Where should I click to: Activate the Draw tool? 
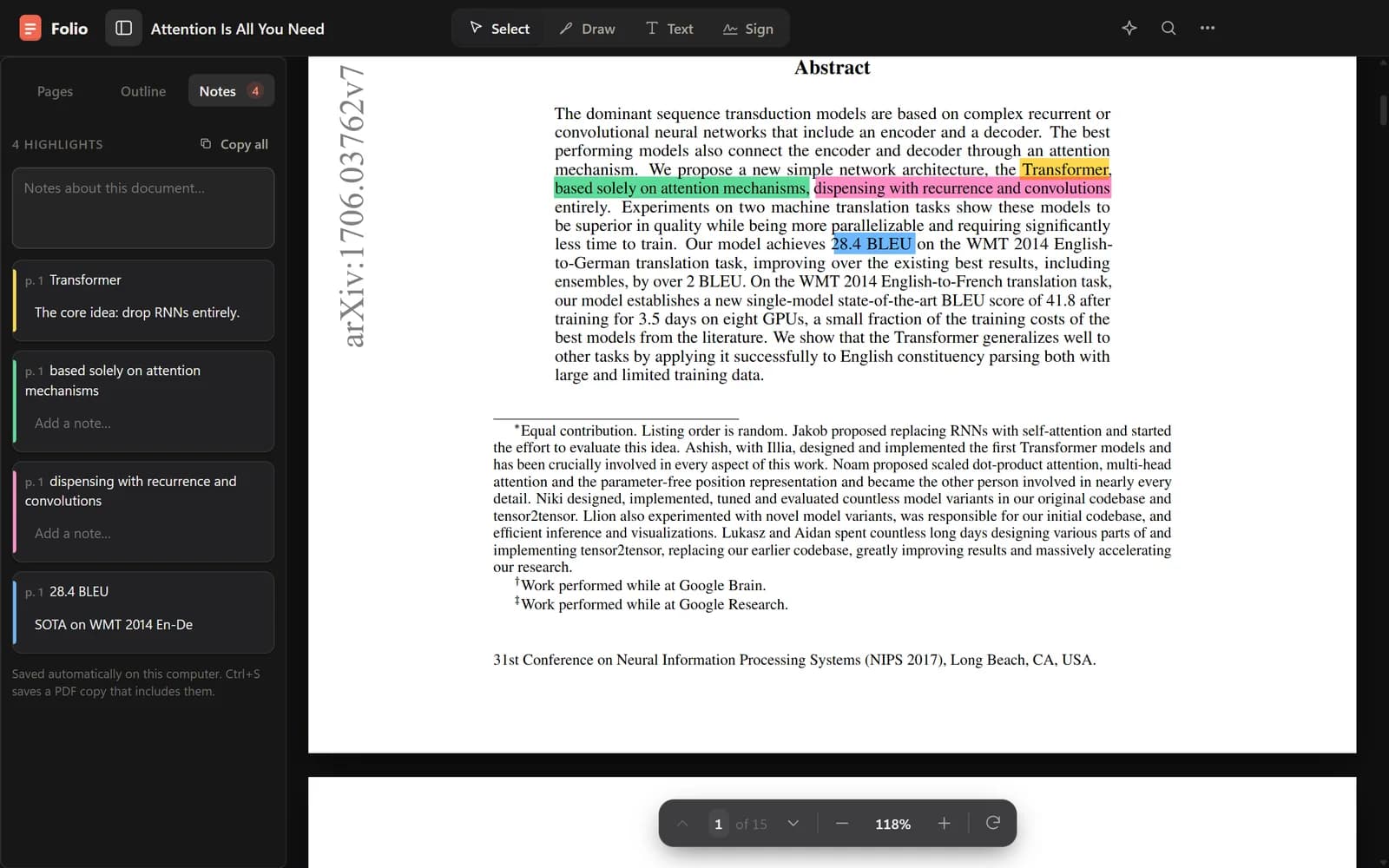(587, 29)
